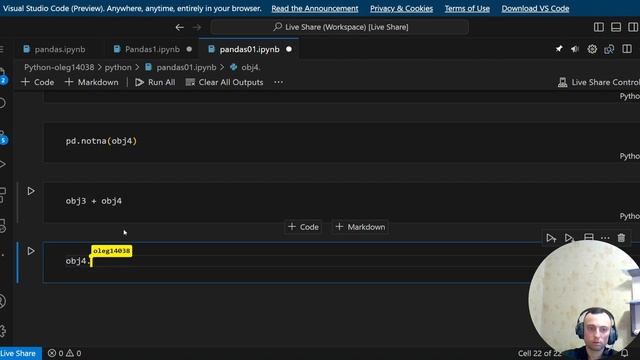Execute cell and below icon
Screen dimensions: 640x360
(569, 238)
